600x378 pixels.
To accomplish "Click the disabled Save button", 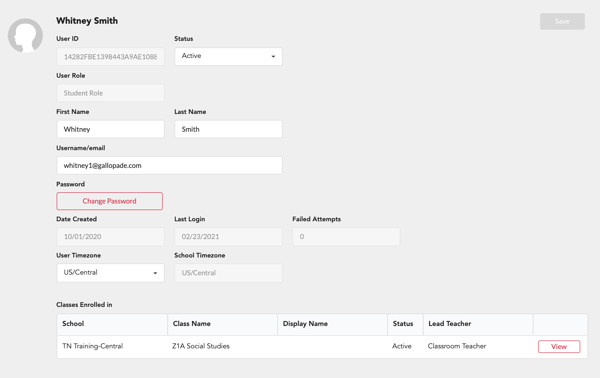I will point(562,21).
